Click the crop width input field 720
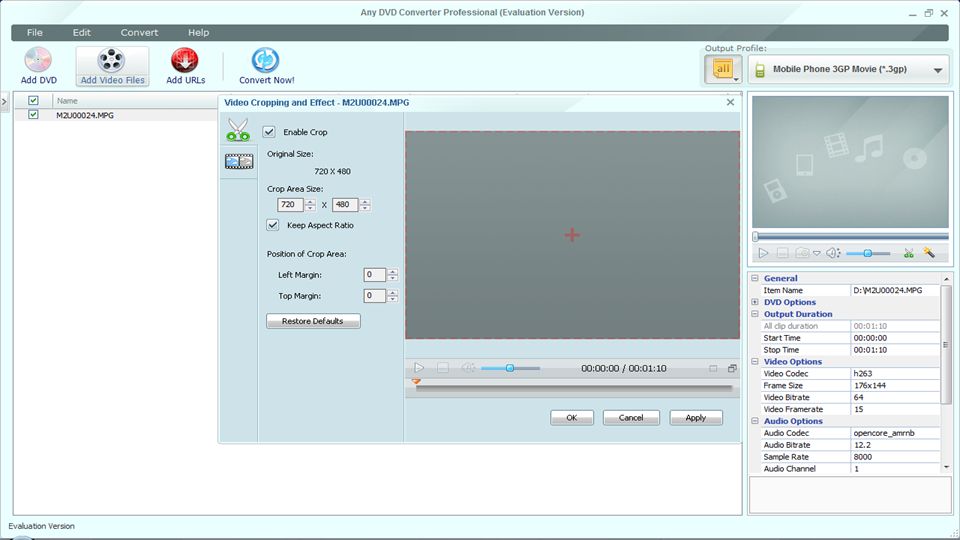The width and height of the screenshot is (960, 540). tap(290, 204)
